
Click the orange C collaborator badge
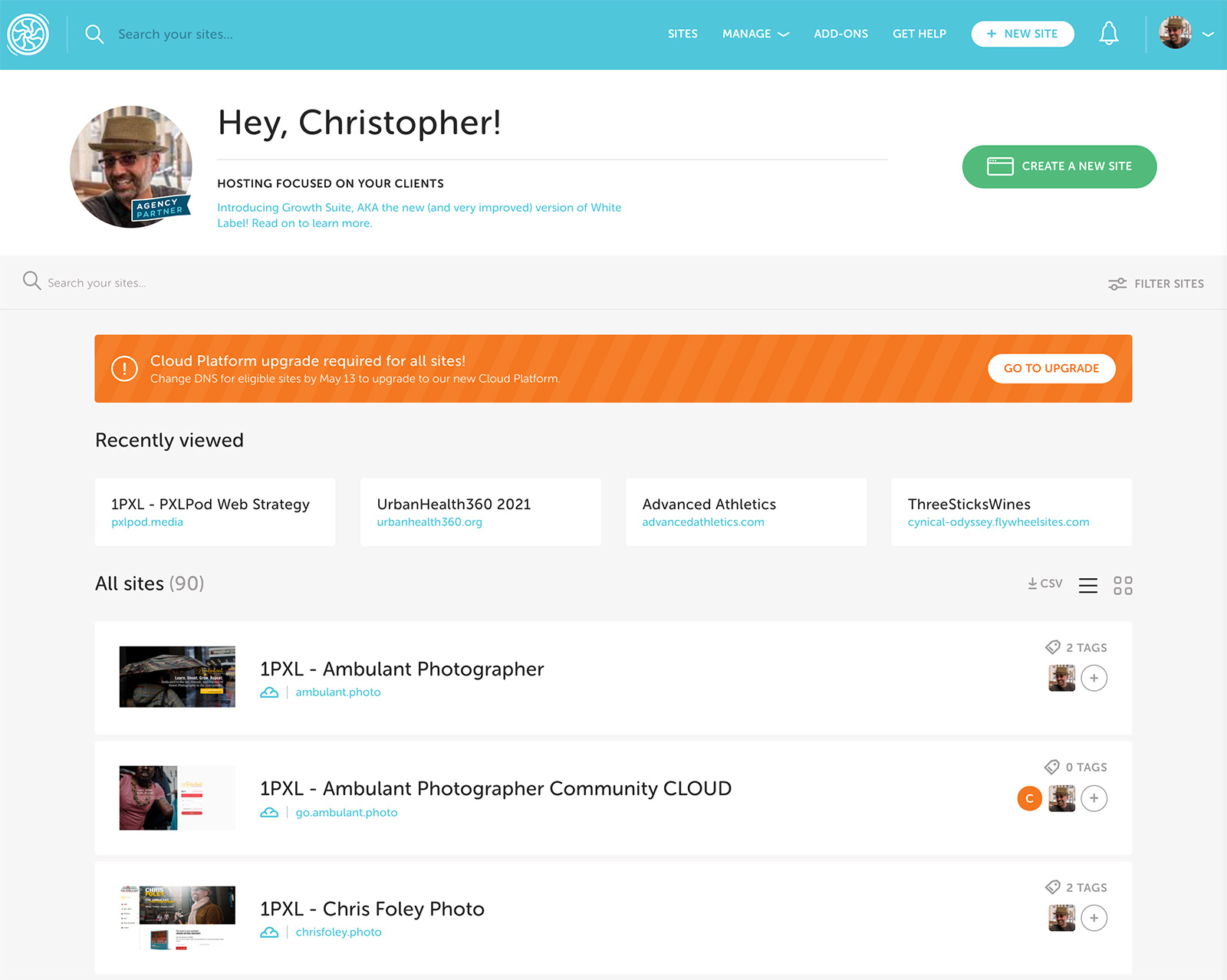click(1030, 798)
